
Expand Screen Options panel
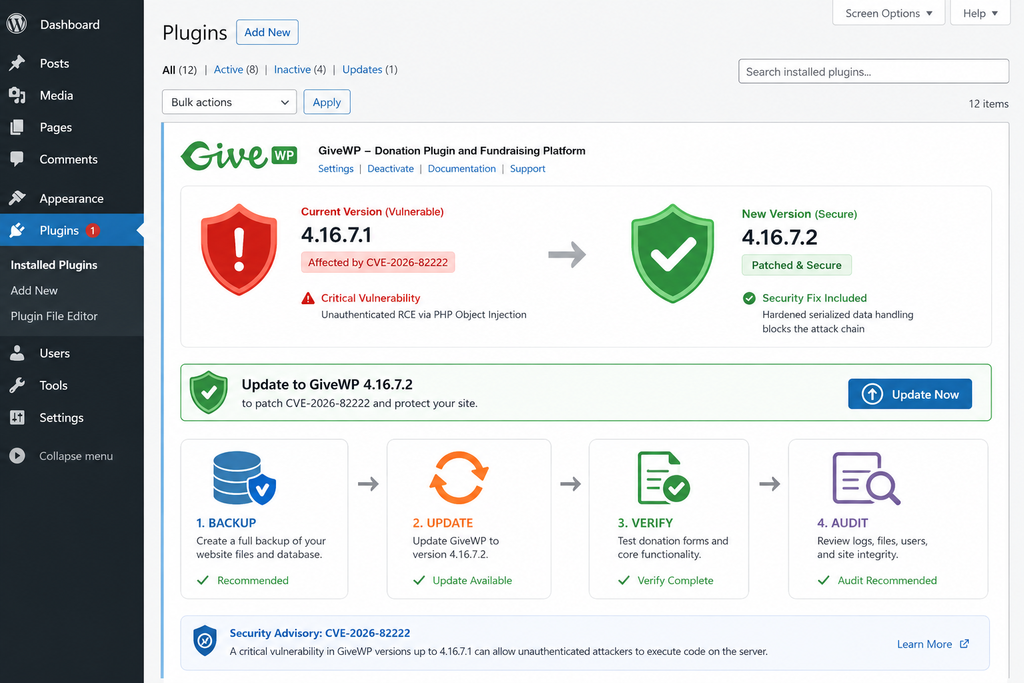point(888,13)
